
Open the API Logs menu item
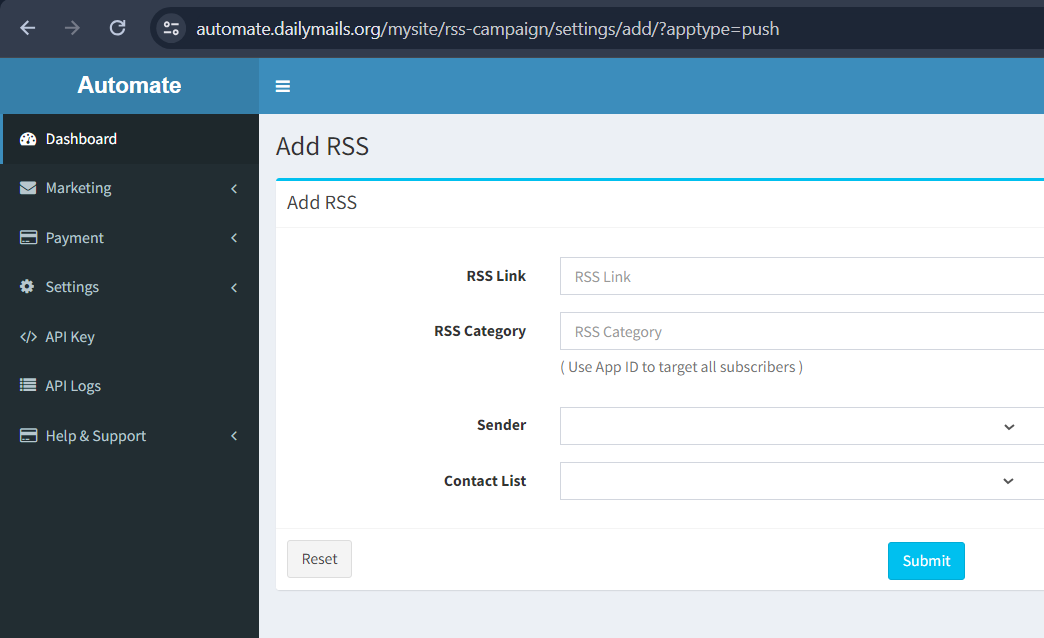[73, 386]
